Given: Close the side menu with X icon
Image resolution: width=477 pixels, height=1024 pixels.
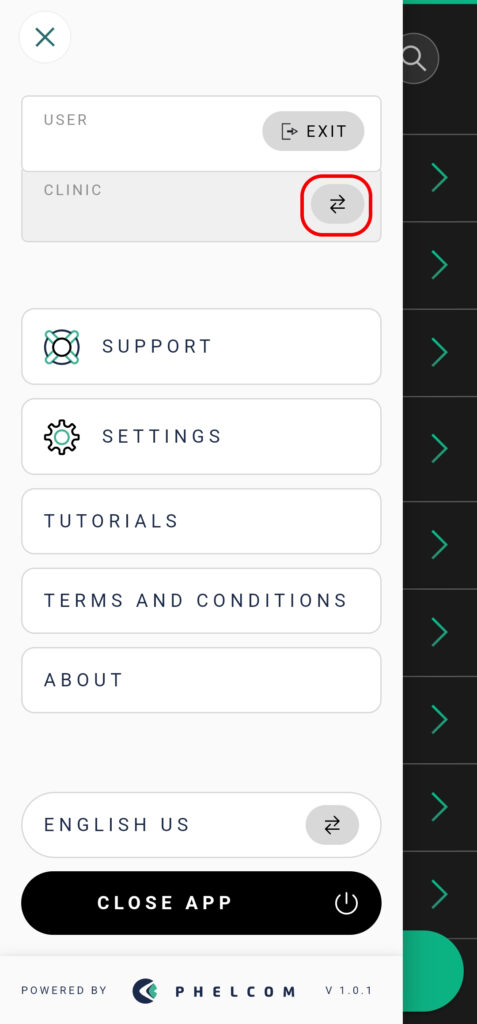Looking at the screenshot, I should [x=45, y=37].
